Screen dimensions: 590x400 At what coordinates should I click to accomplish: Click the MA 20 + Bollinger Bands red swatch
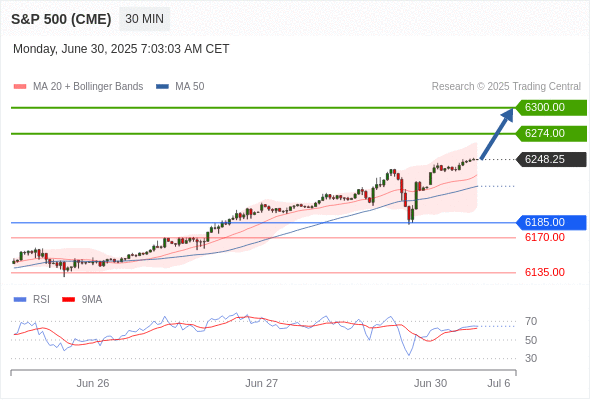pyautogui.click(x=20, y=87)
